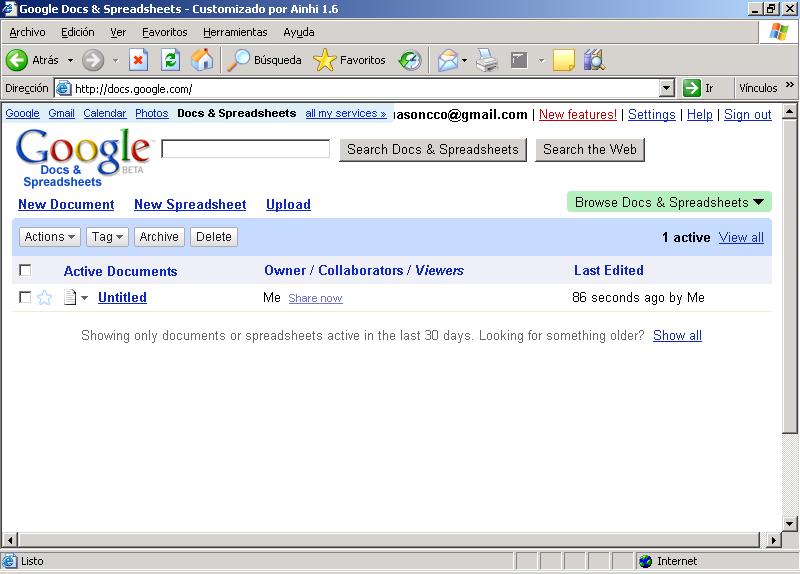The width and height of the screenshot is (800, 574).
Task: Open dropdown arrow beside edit icon
Action: pyautogui.click(x=541, y=60)
